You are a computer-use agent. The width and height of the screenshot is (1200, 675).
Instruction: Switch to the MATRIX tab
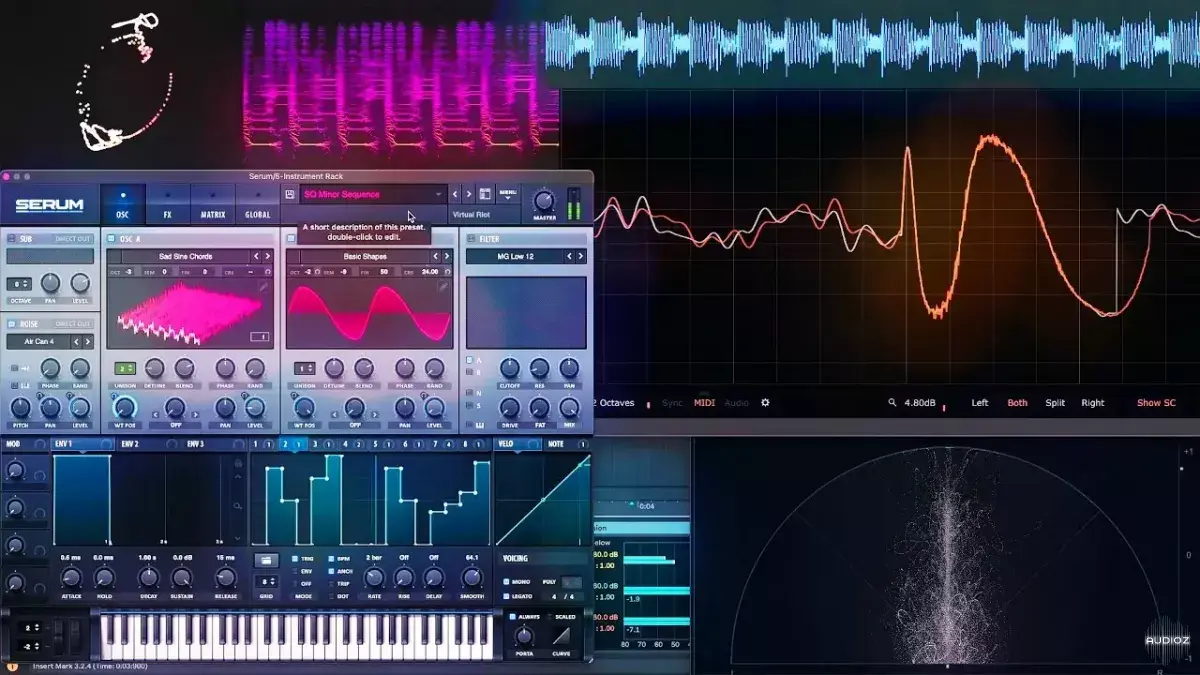tap(212, 204)
